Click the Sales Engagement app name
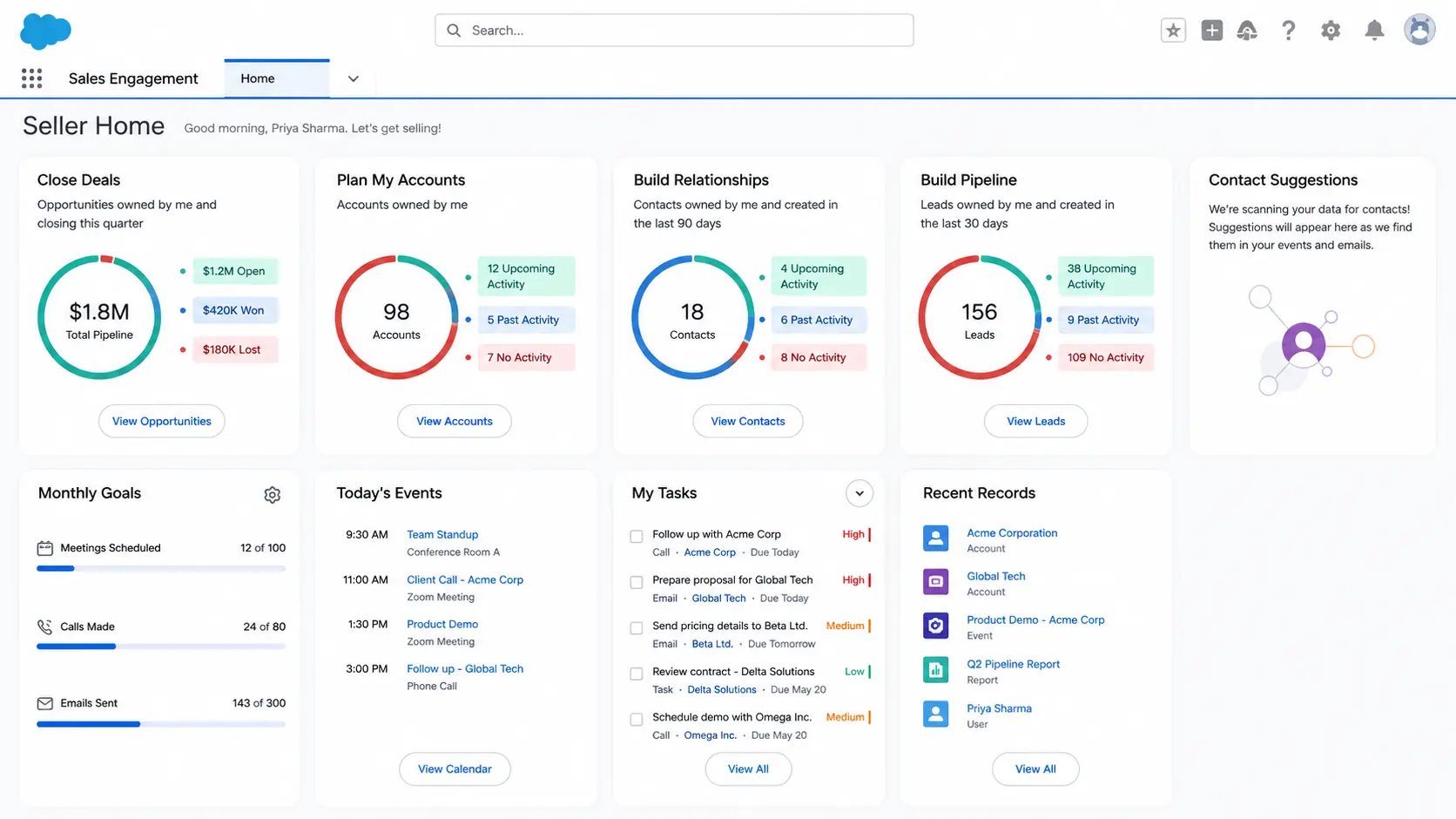The height and width of the screenshot is (819, 1456). tap(133, 78)
